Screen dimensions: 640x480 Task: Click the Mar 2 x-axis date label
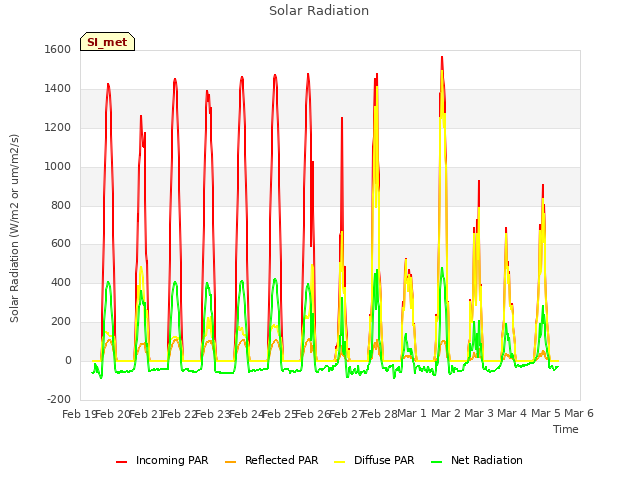tap(446, 414)
